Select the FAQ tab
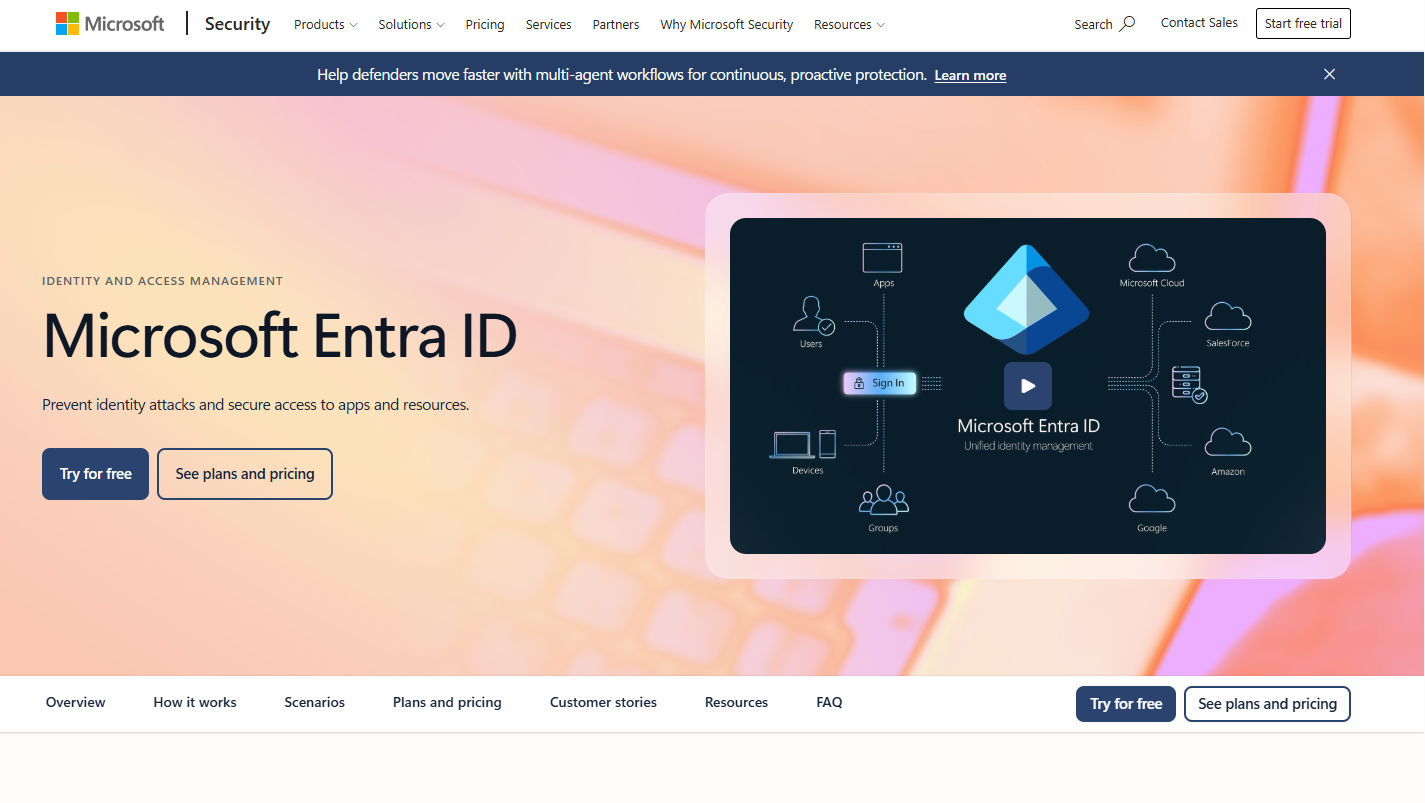This screenshot has width=1425, height=803. (829, 703)
